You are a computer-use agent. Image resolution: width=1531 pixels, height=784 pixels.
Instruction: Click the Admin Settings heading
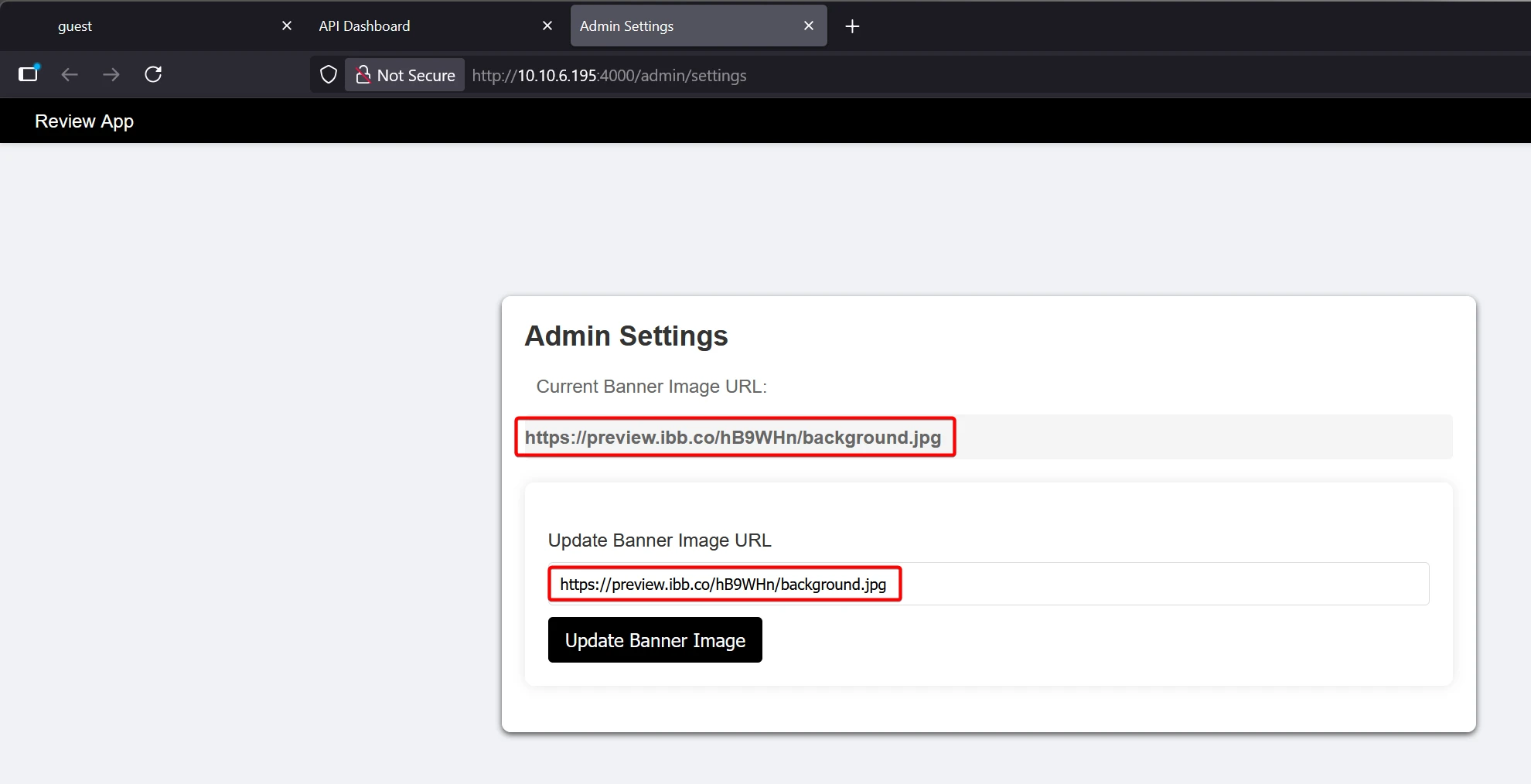point(626,336)
